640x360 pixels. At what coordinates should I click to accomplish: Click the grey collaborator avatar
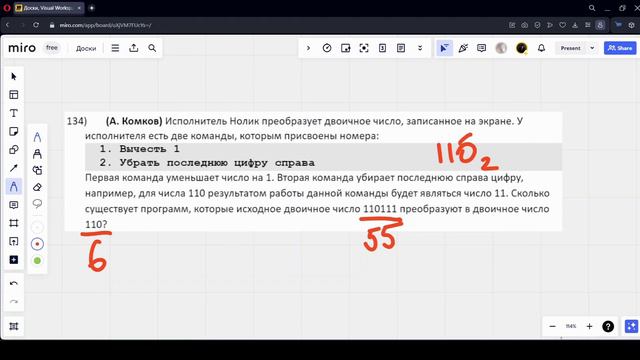(501, 48)
